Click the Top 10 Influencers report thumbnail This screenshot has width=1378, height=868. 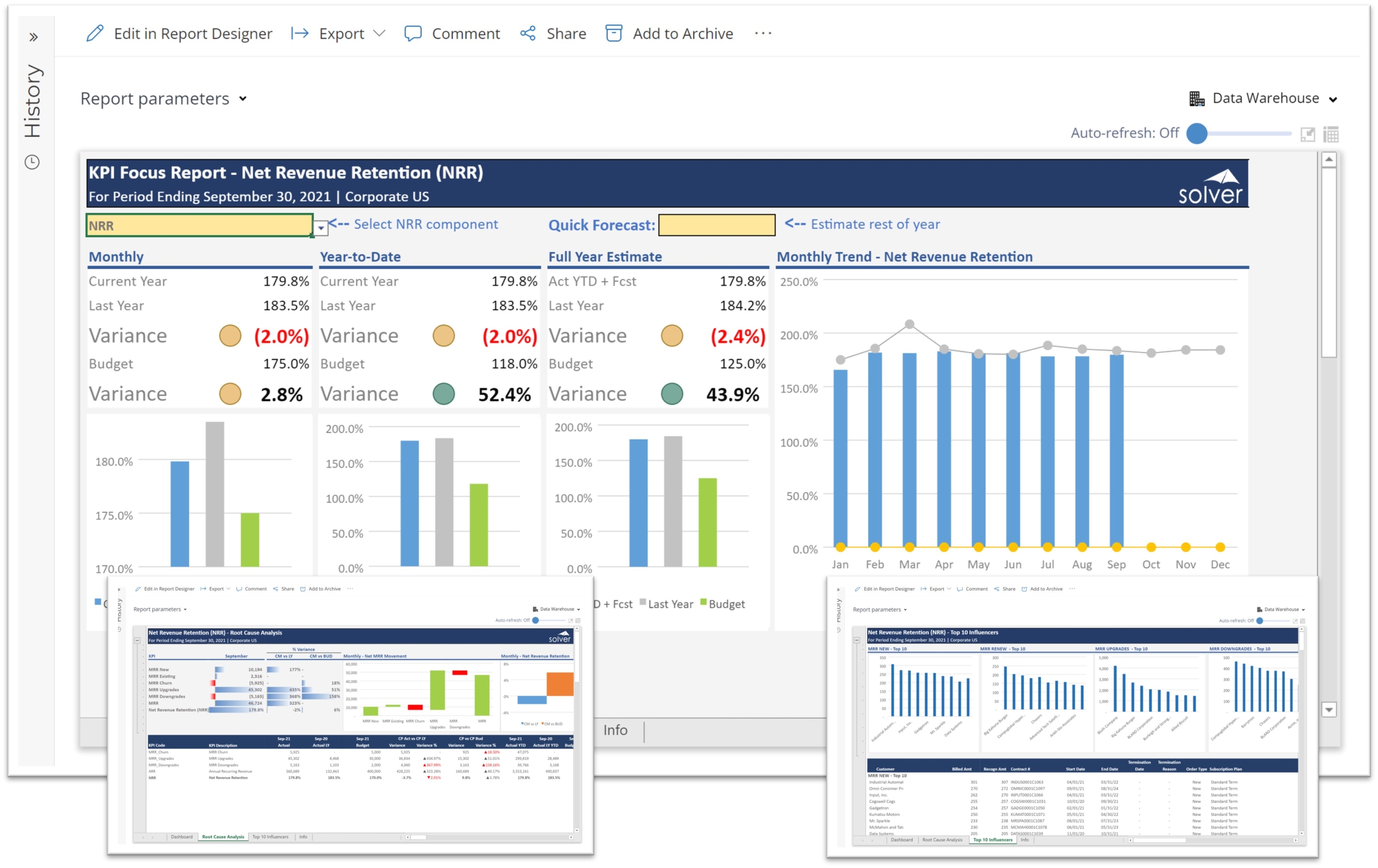[x=1072, y=717]
